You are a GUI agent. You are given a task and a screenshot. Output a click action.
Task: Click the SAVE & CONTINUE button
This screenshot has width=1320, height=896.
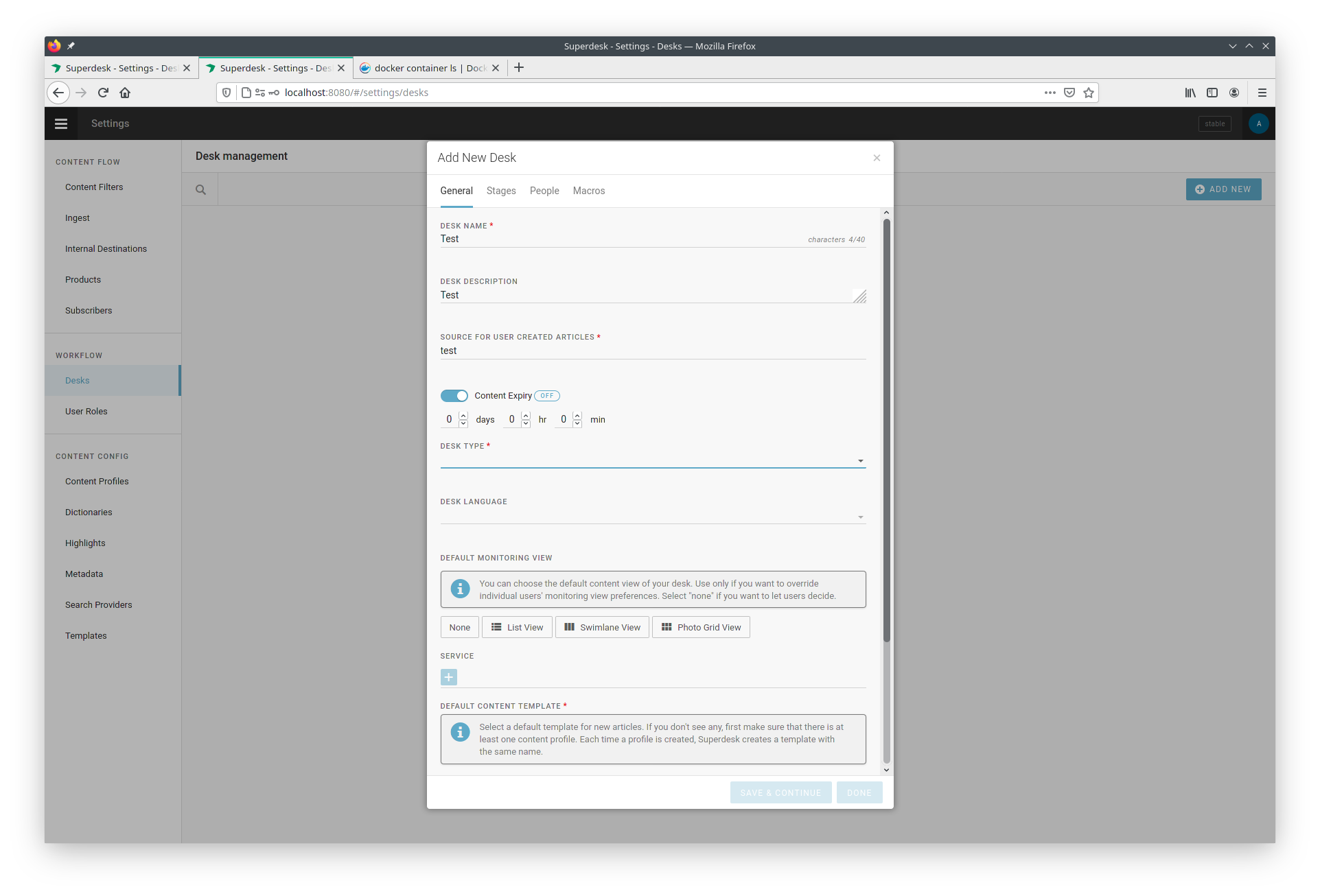tap(780, 792)
